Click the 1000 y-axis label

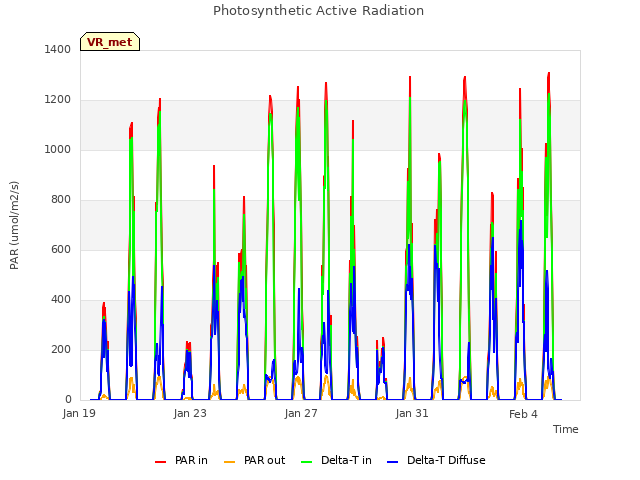58,149
